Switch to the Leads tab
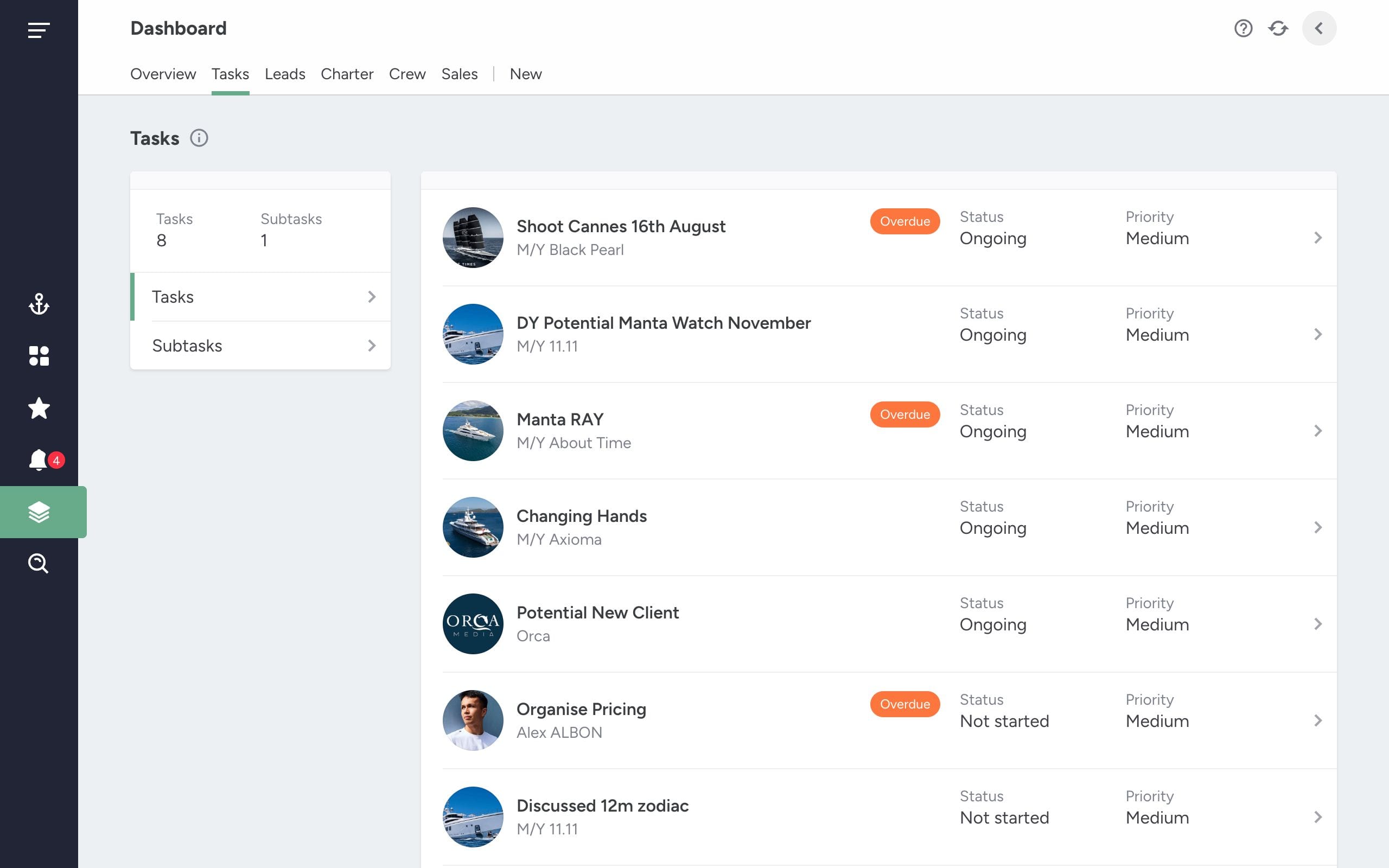The width and height of the screenshot is (1389, 868). 285,74
